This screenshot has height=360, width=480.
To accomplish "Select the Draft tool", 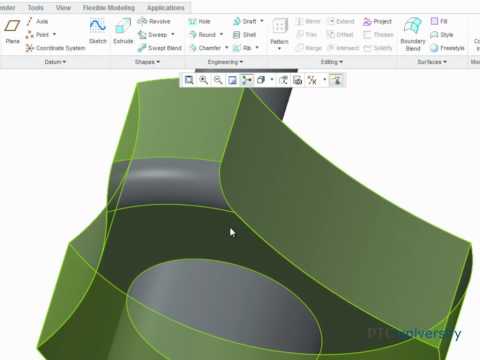I will point(244,21).
